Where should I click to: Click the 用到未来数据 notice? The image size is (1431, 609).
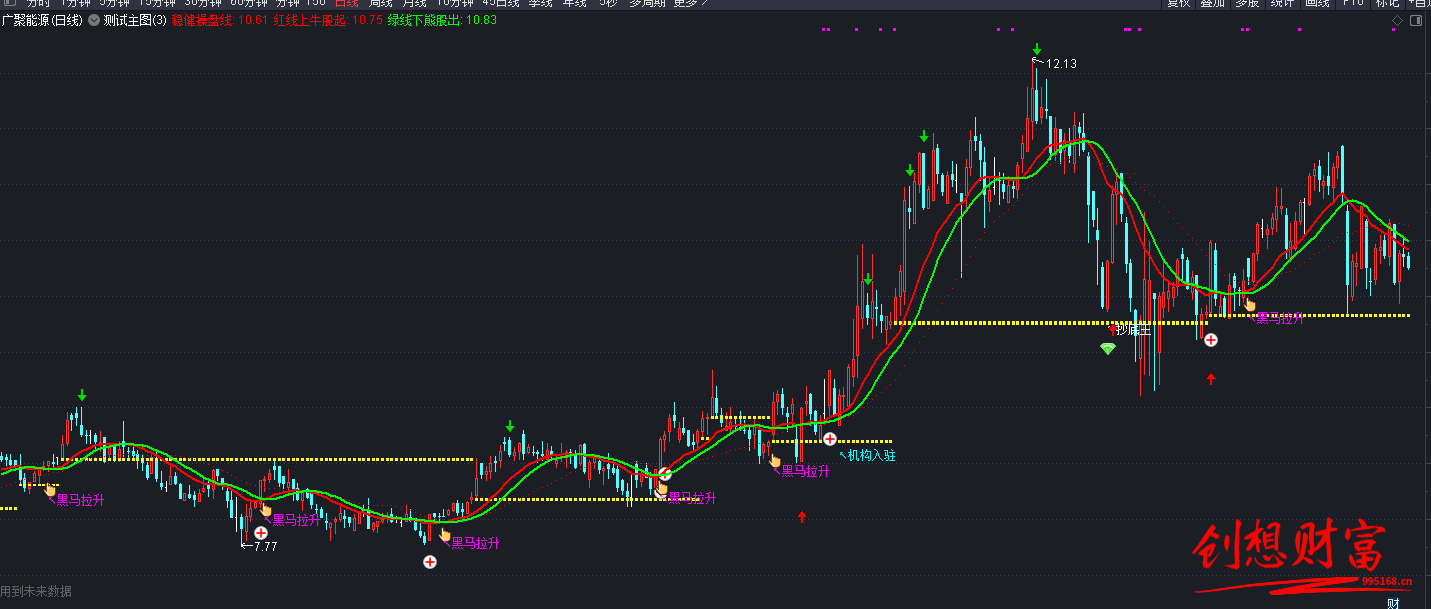pos(36,592)
